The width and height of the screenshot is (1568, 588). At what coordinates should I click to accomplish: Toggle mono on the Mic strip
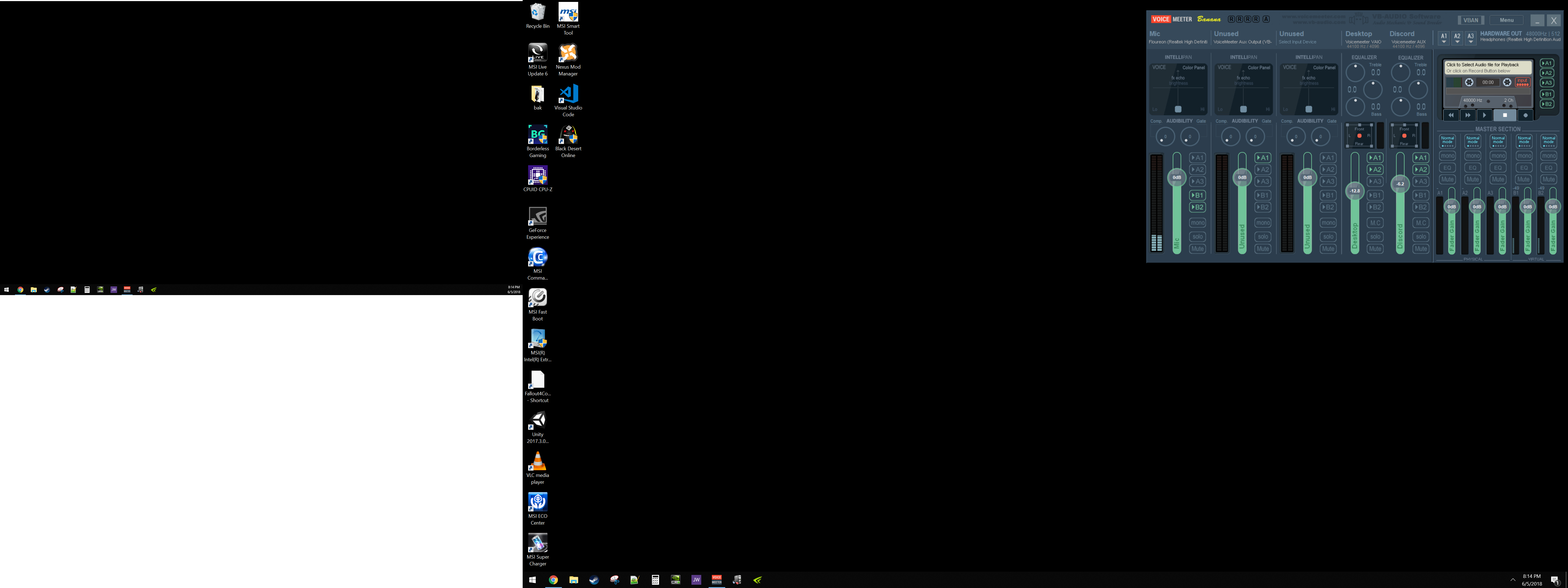(1197, 223)
